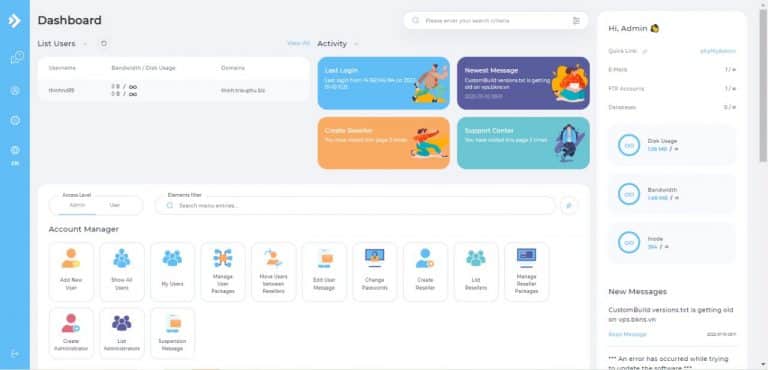Screen dimensions: 768x370
Task: Click the sidebar icon above the gear
Action: pyautogui.click(x=15, y=90)
